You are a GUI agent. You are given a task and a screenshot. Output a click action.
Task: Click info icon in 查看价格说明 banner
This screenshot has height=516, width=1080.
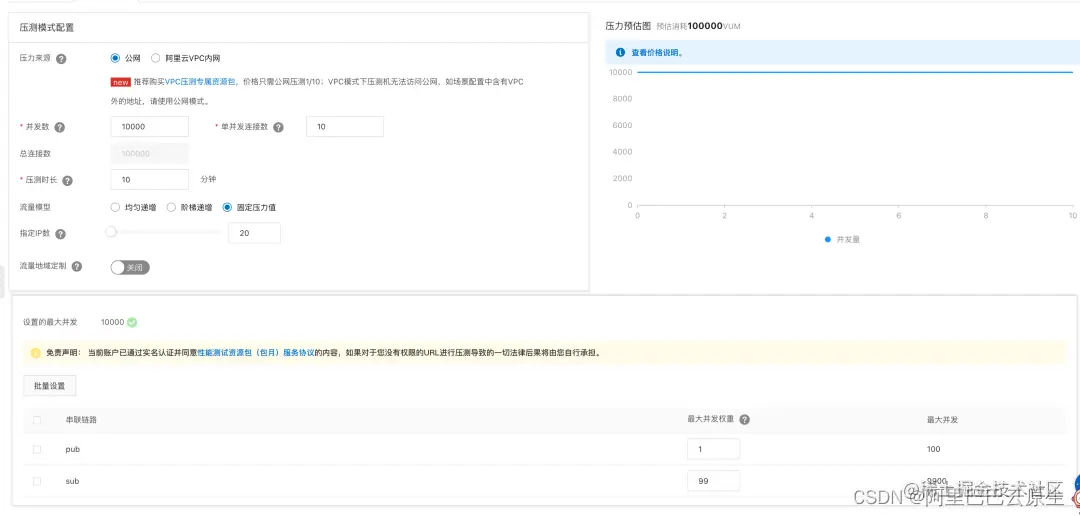[620, 52]
